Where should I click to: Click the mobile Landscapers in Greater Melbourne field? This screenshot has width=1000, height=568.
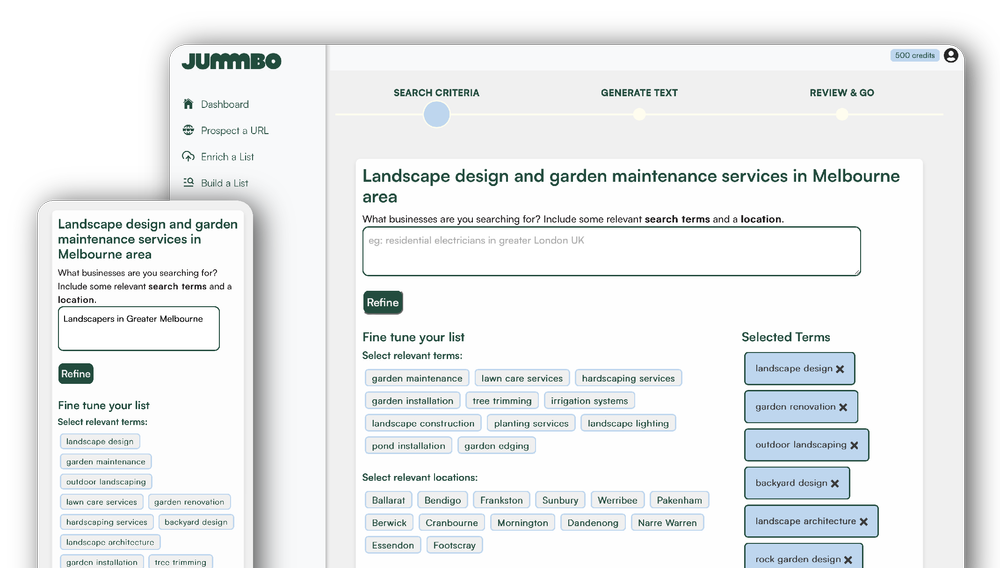pyautogui.click(x=138, y=328)
